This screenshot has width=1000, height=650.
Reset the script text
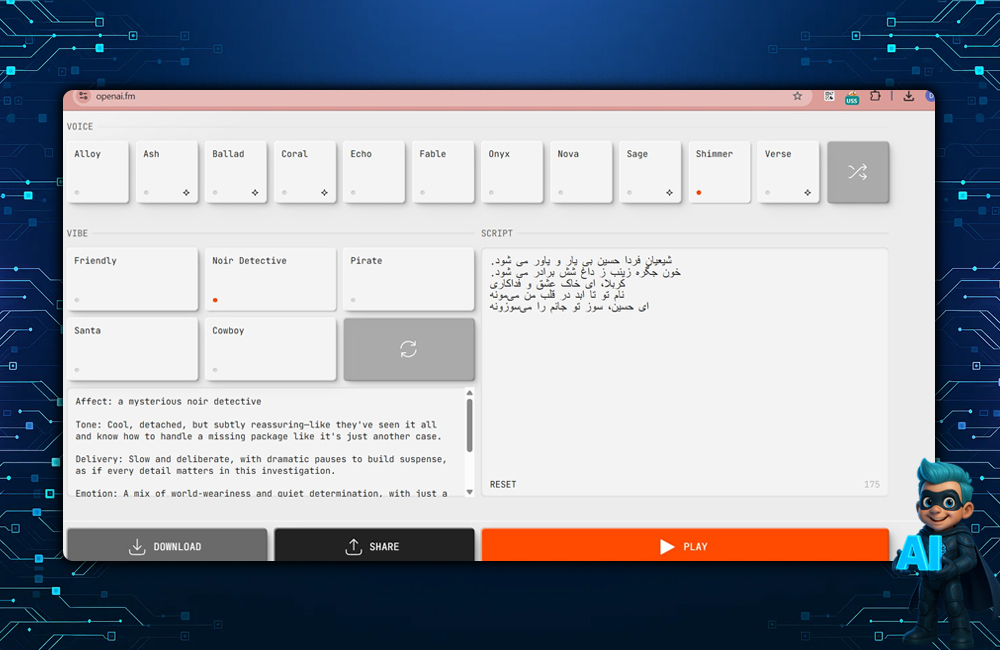(x=503, y=485)
